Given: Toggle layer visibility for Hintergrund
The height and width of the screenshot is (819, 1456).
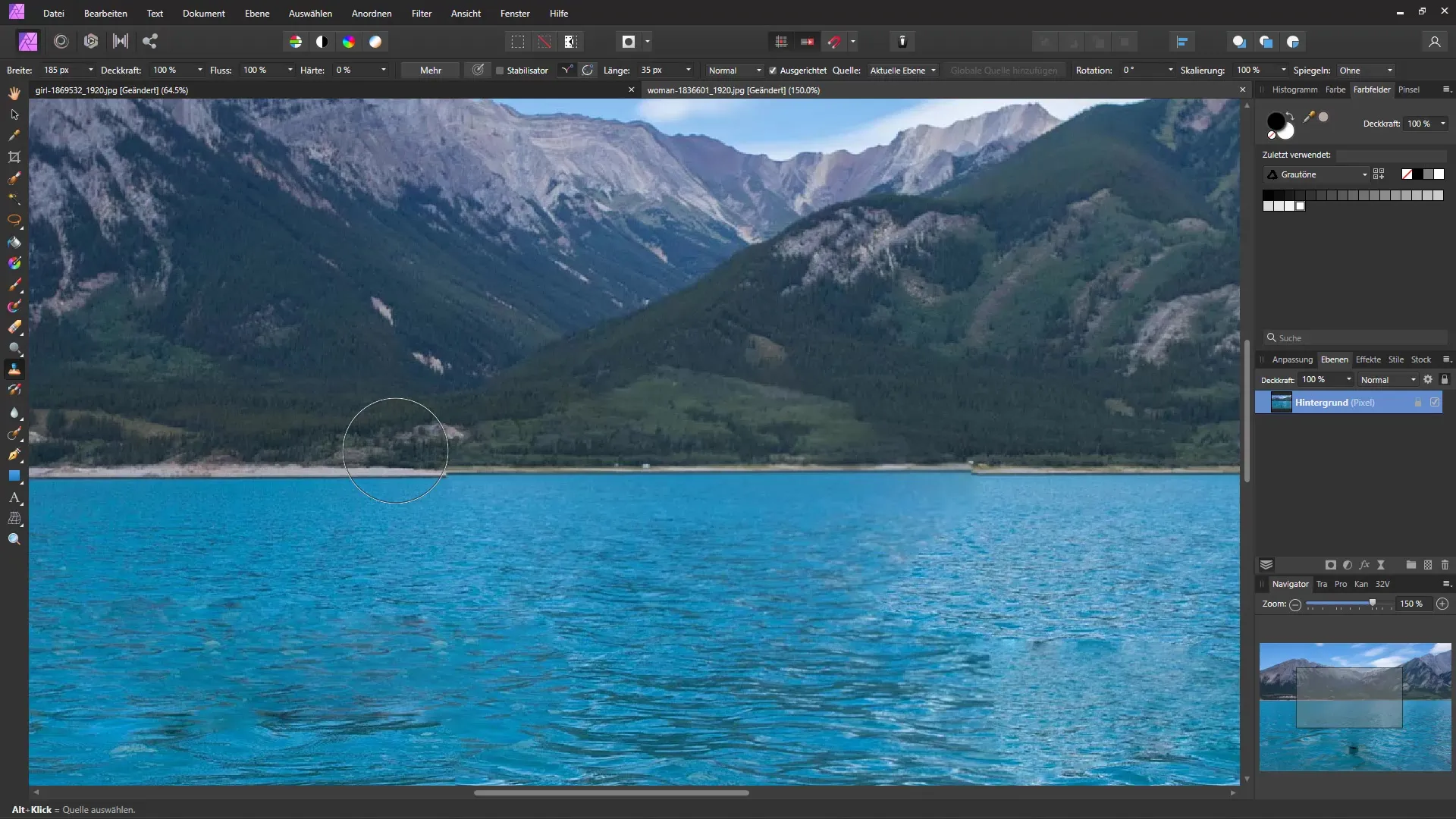Looking at the screenshot, I should (1438, 402).
